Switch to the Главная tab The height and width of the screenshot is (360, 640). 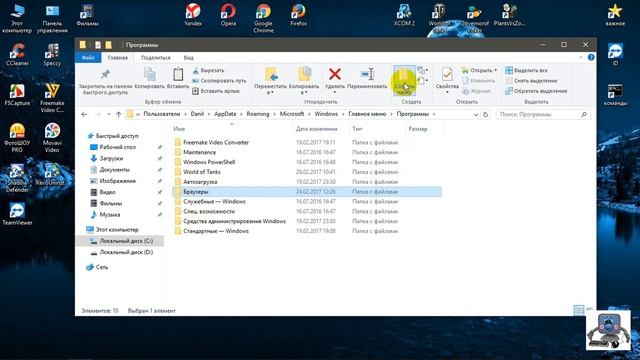tap(118, 58)
